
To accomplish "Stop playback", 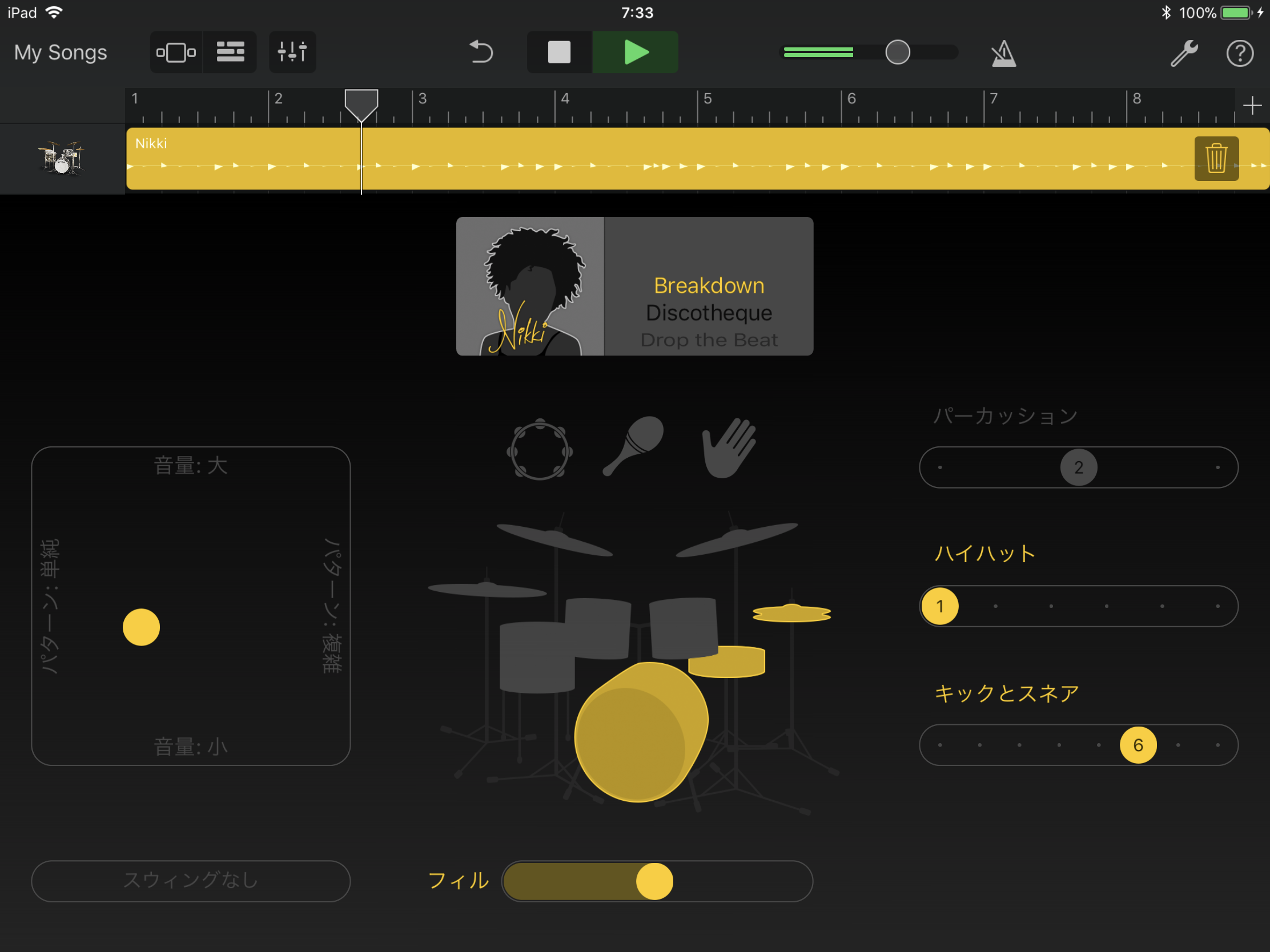I will [559, 52].
